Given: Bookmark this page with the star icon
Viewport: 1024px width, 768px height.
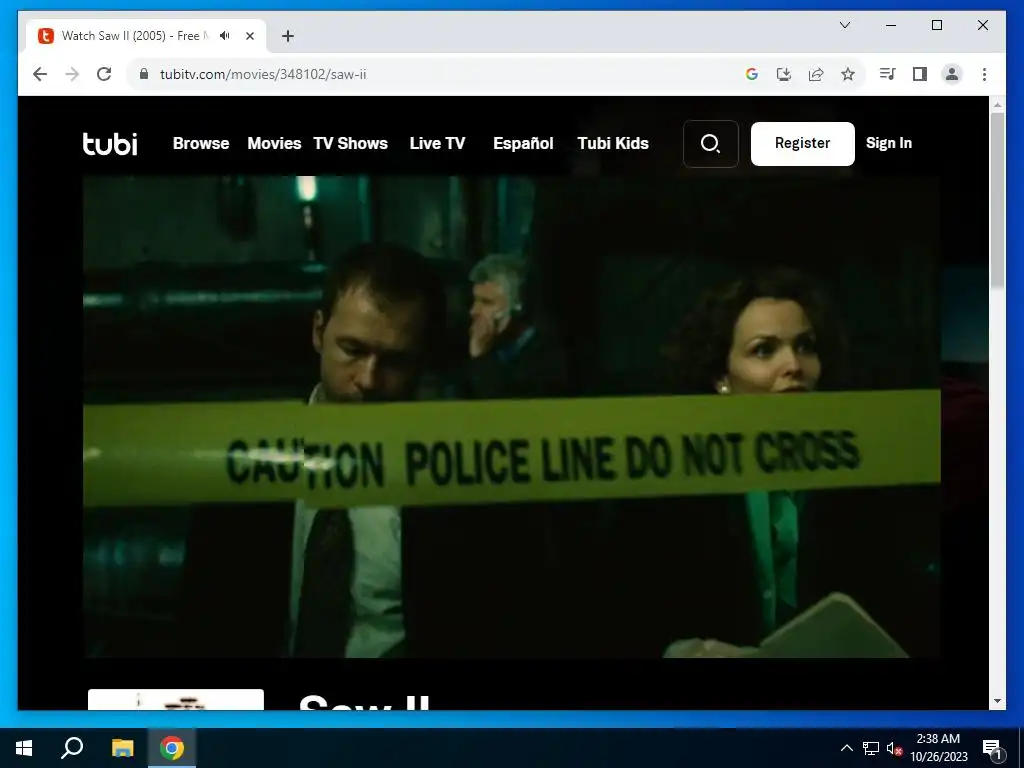Looking at the screenshot, I should point(848,74).
